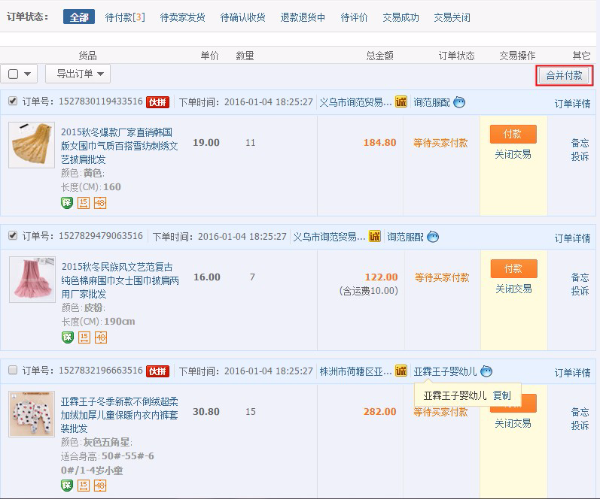Click the green 保 guarantee icon under the children's clothing item

67,487
